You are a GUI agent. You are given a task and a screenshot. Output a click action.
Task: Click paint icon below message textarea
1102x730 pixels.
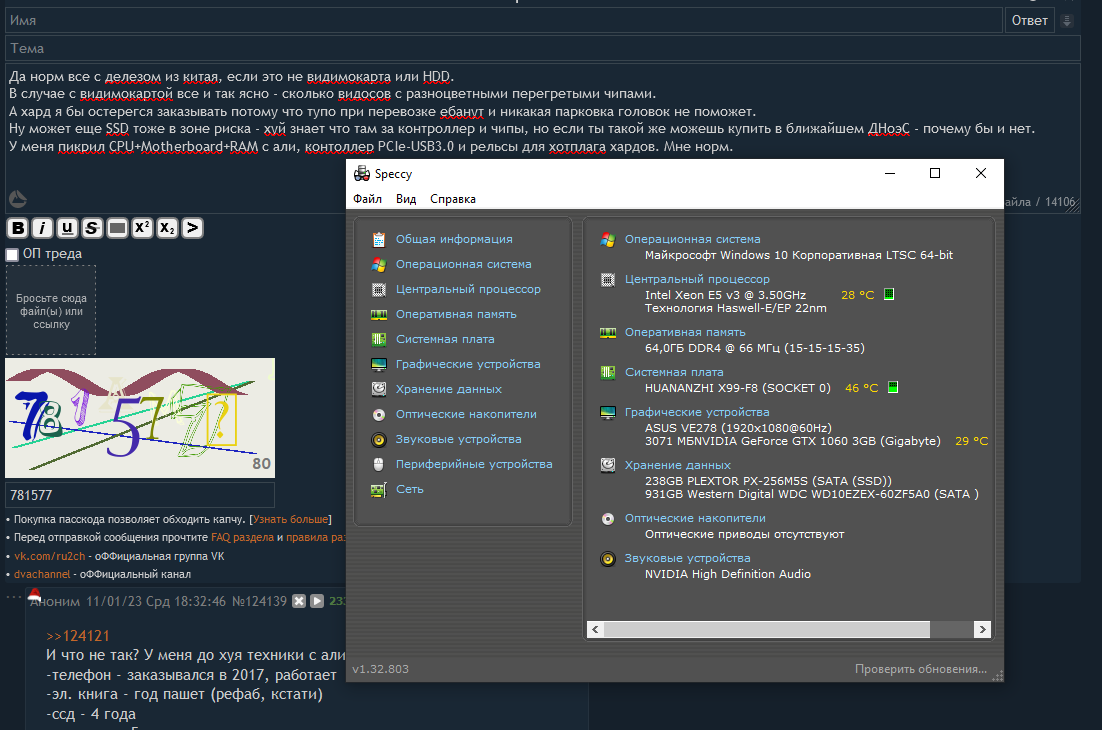pyautogui.click(x=18, y=200)
